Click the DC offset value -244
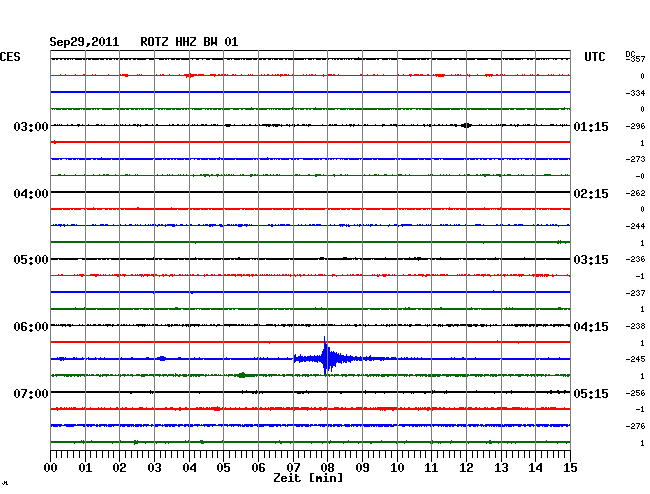The image size is (650, 494). [x=635, y=226]
